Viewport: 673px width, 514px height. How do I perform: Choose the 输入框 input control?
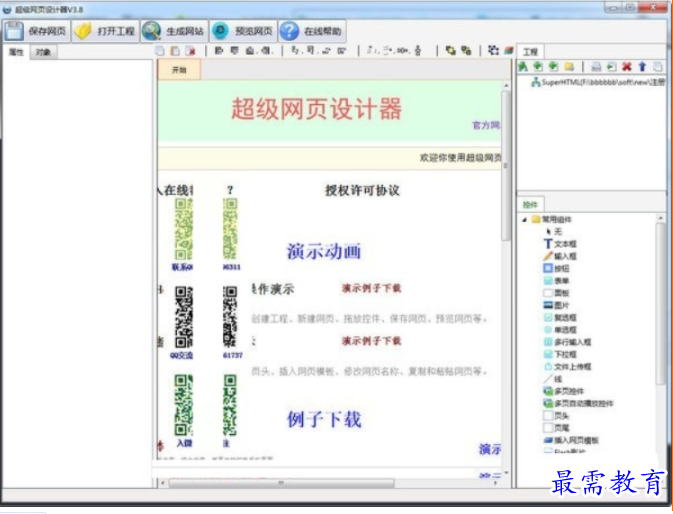(560, 256)
